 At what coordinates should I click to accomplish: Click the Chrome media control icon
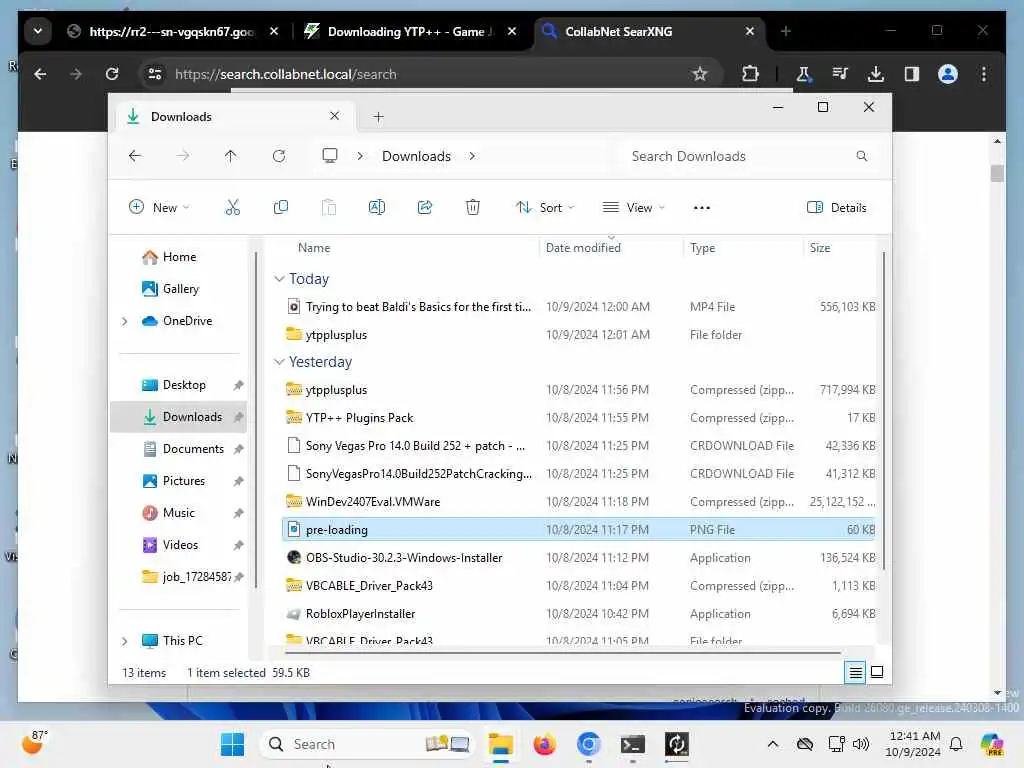point(840,74)
